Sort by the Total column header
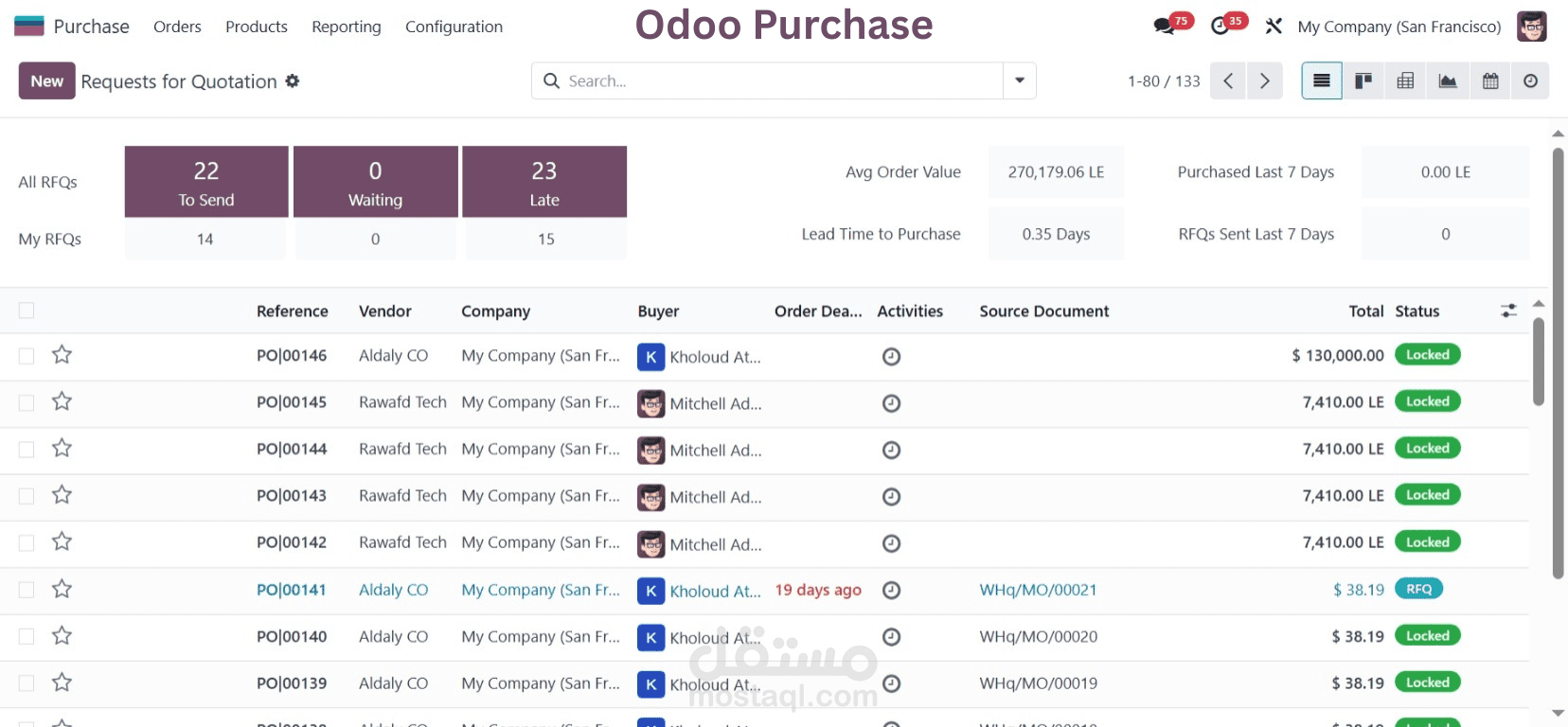This screenshot has height=727, width=1568. point(1366,311)
